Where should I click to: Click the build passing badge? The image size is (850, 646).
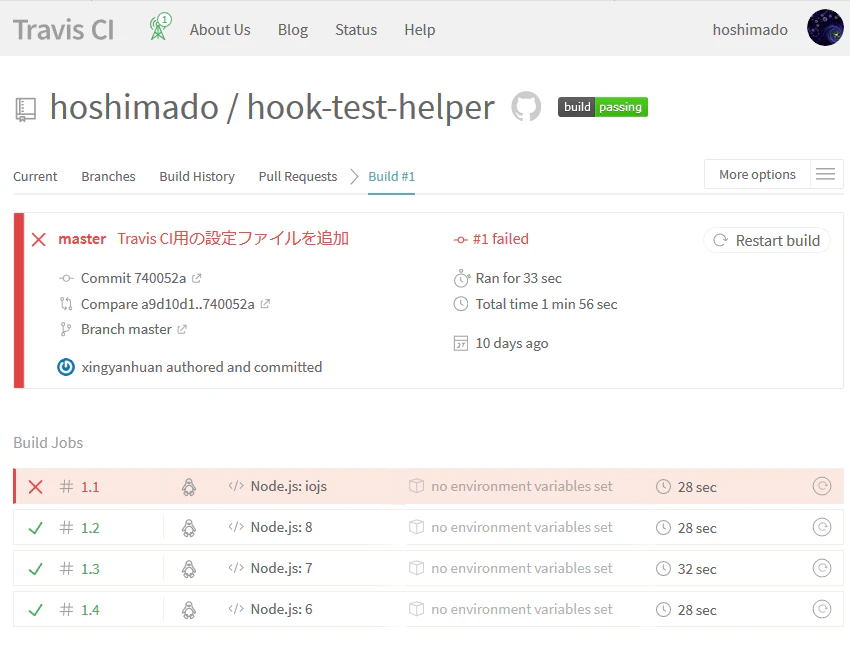click(x=602, y=107)
